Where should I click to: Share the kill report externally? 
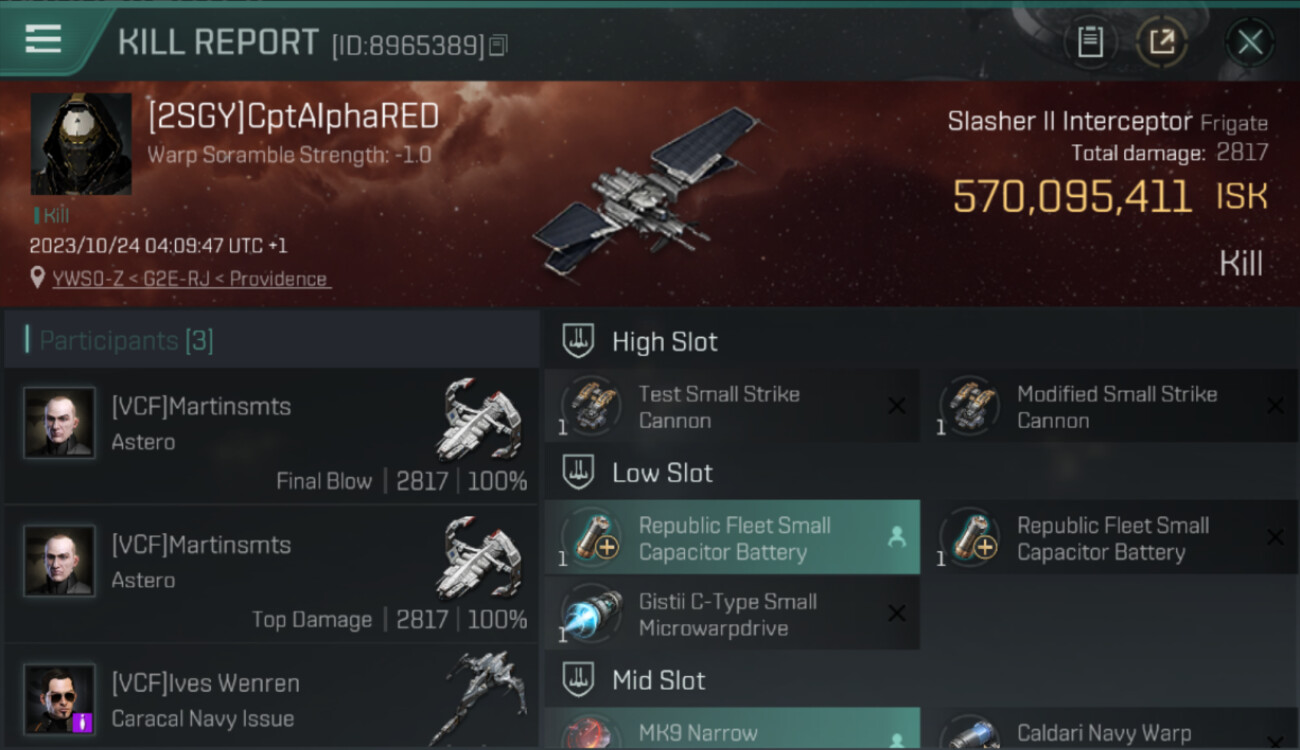1162,42
